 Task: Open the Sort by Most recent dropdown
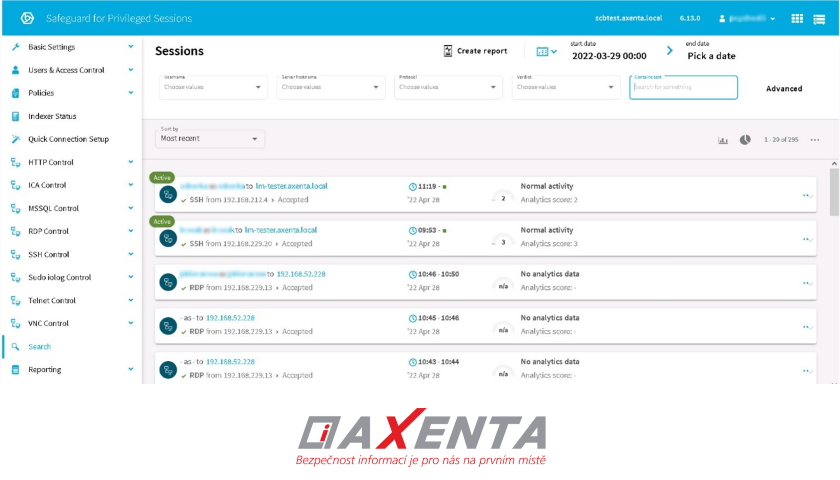209,138
